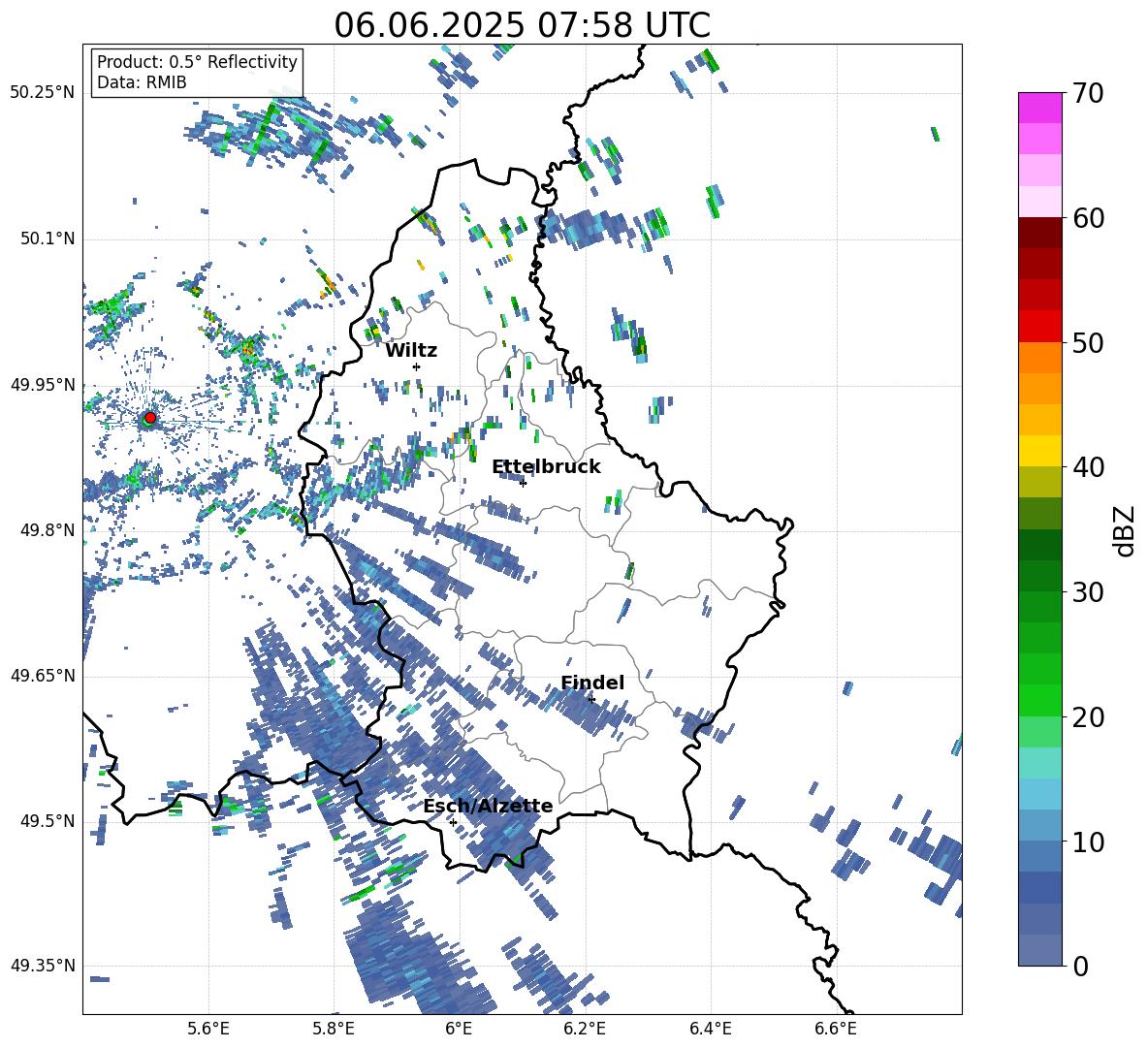
Task: Click the Findel city label
Action: coord(592,683)
